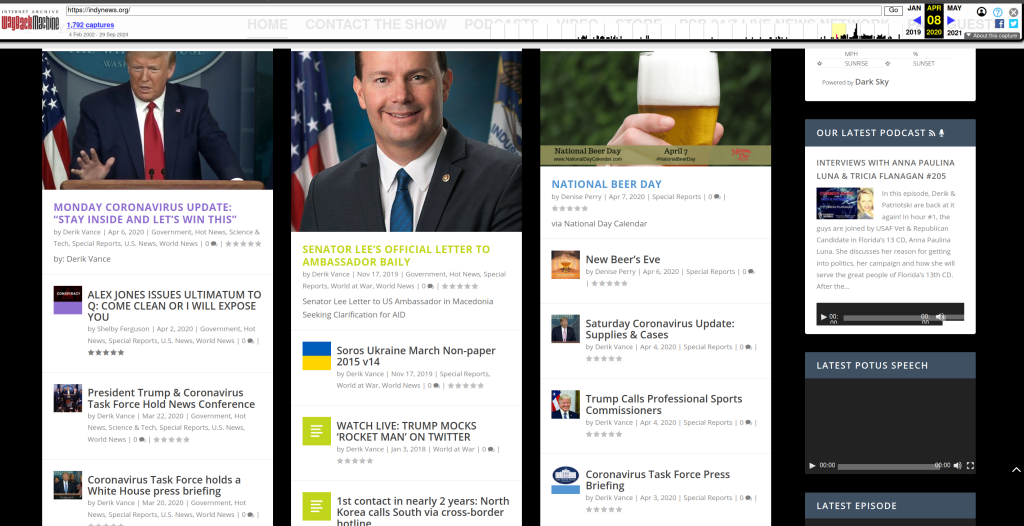Viewport: 1024px width, 526px height.
Task: Open the Dark Sky link
Action: tap(872, 82)
